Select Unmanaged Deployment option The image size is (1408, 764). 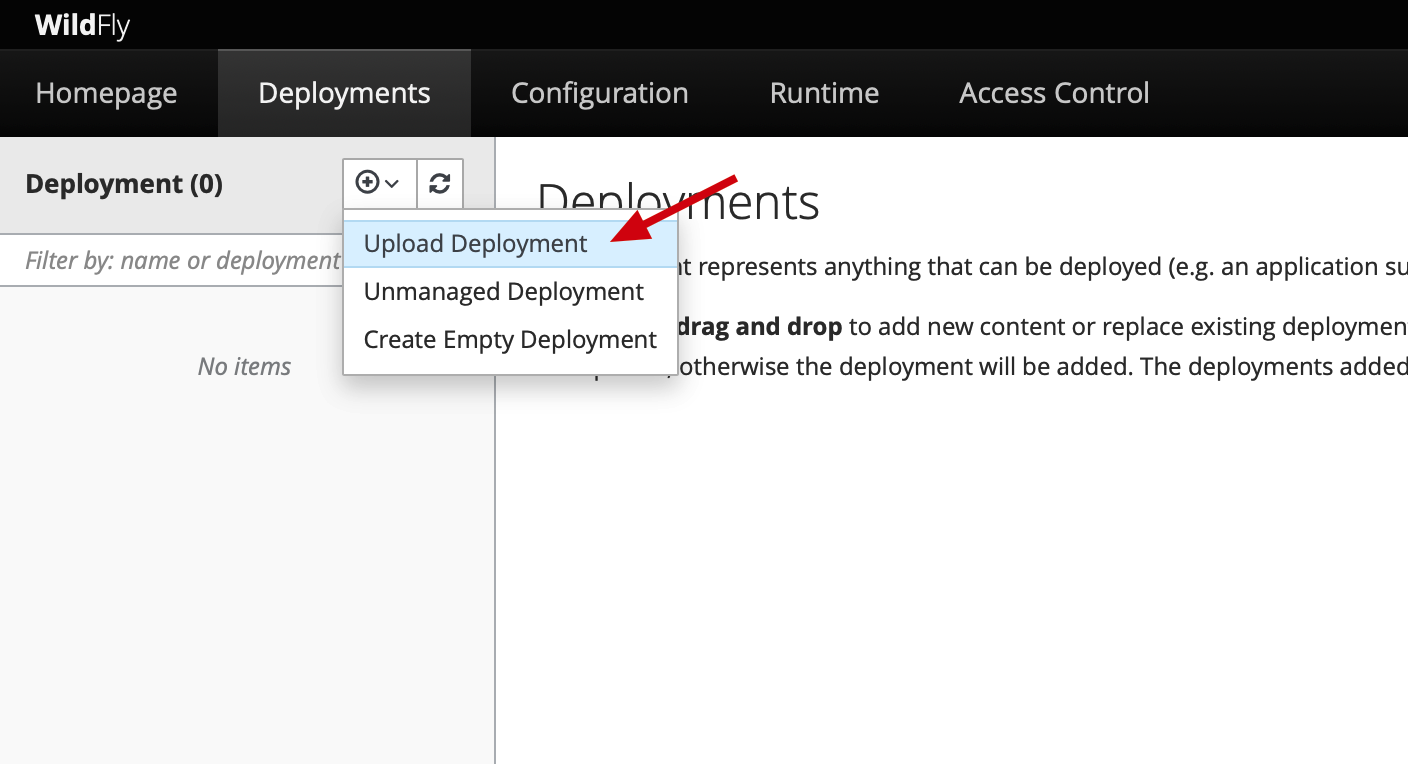tap(510, 292)
